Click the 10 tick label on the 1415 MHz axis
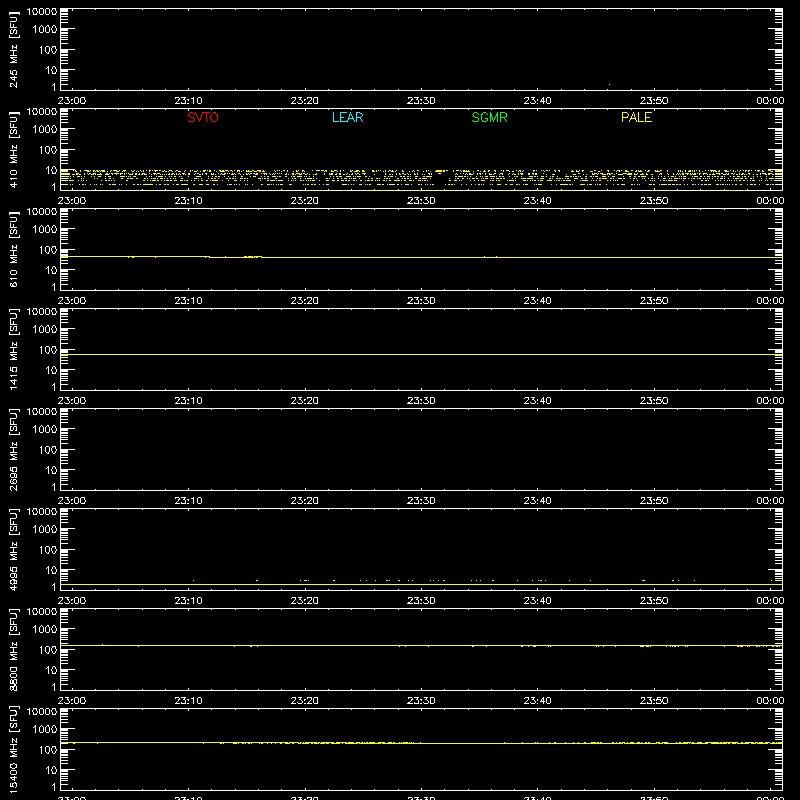 click(51, 370)
